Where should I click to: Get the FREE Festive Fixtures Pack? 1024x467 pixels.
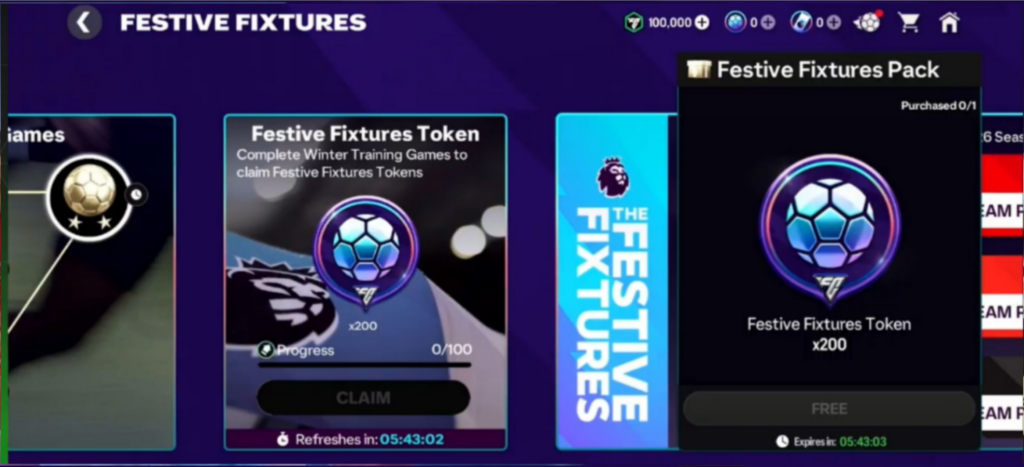click(829, 409)
